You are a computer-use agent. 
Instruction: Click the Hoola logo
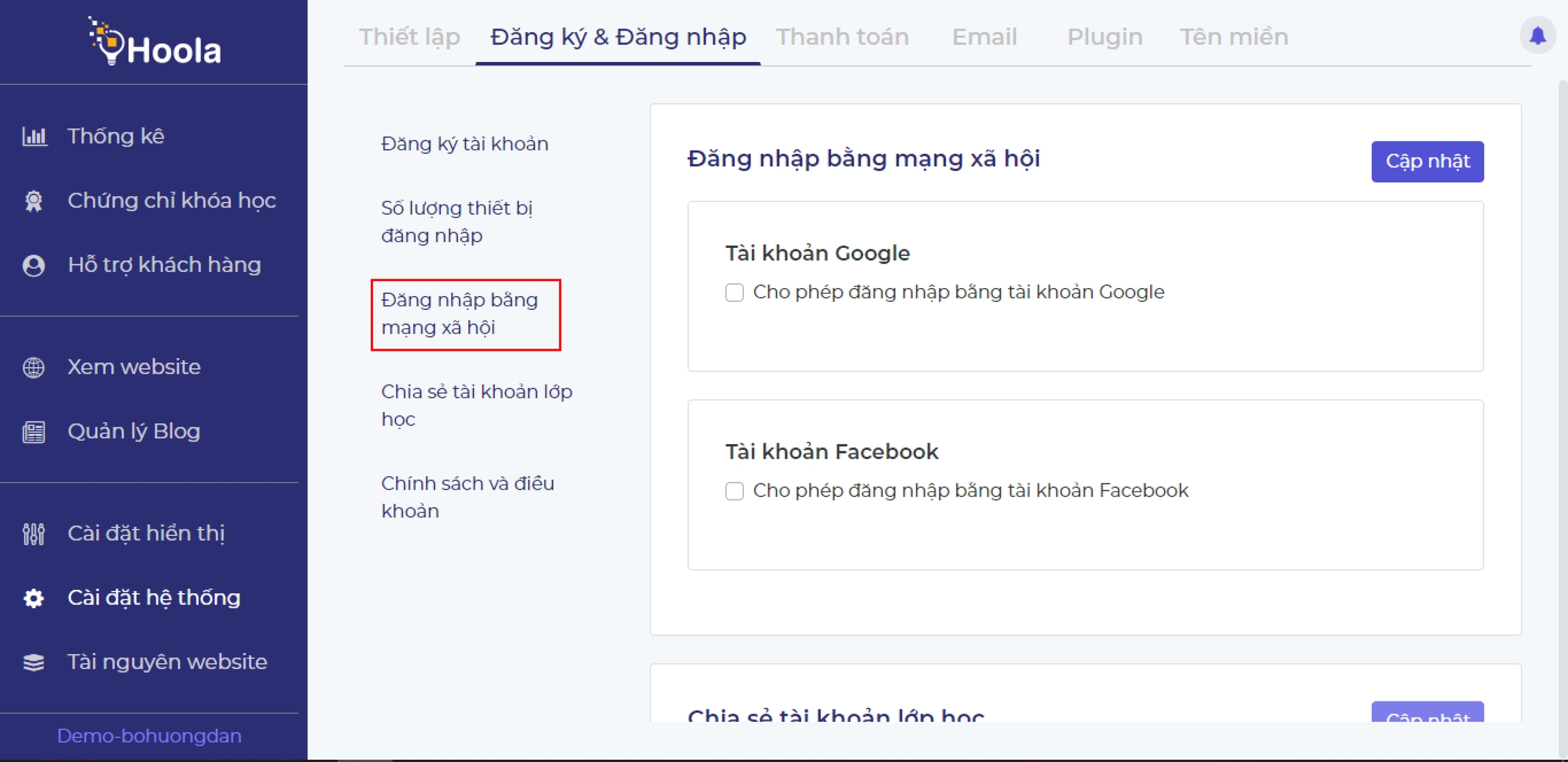pyautogui.click(x=154, y=42)
